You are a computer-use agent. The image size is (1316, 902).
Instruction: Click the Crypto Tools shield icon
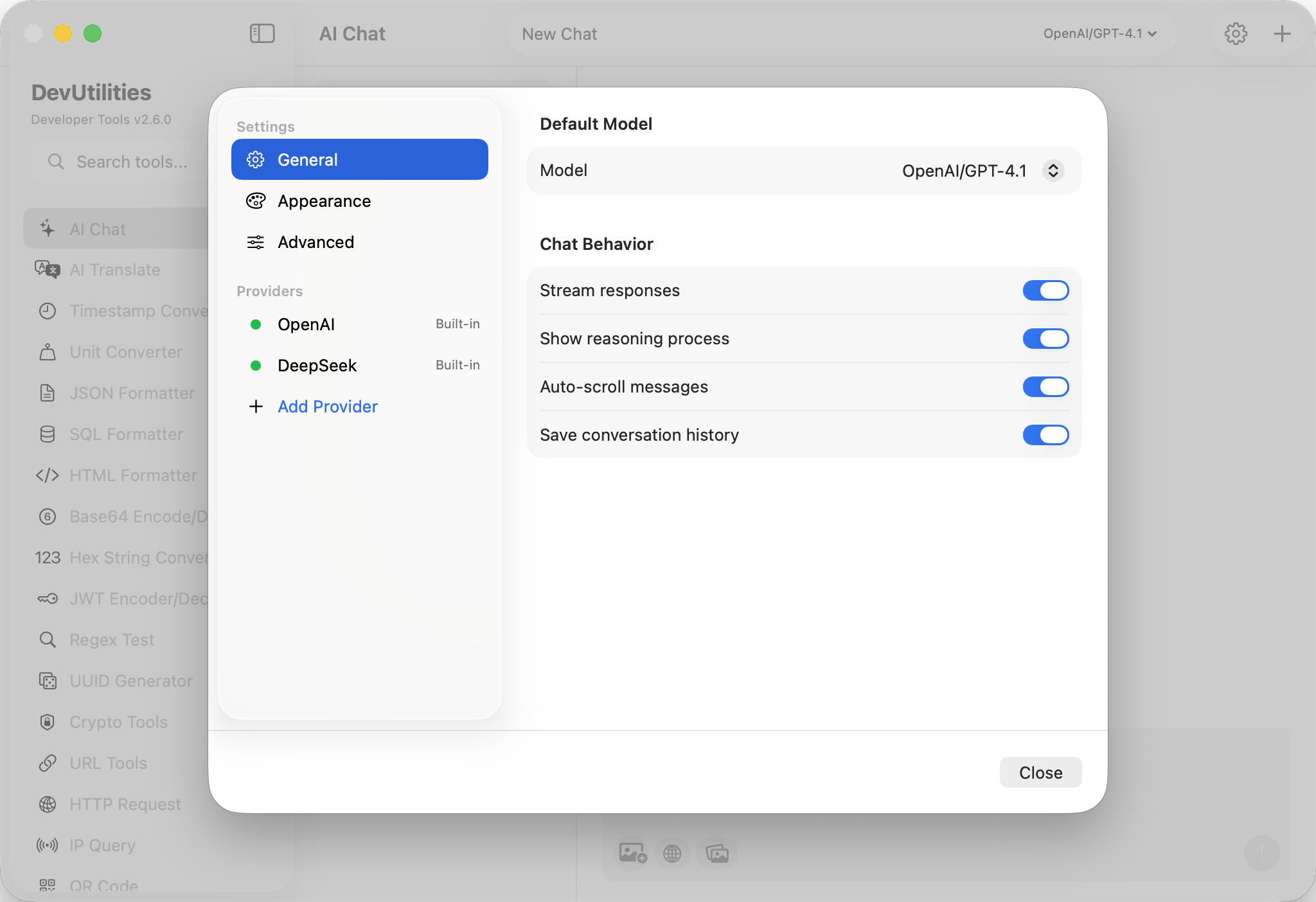point(48,722)
